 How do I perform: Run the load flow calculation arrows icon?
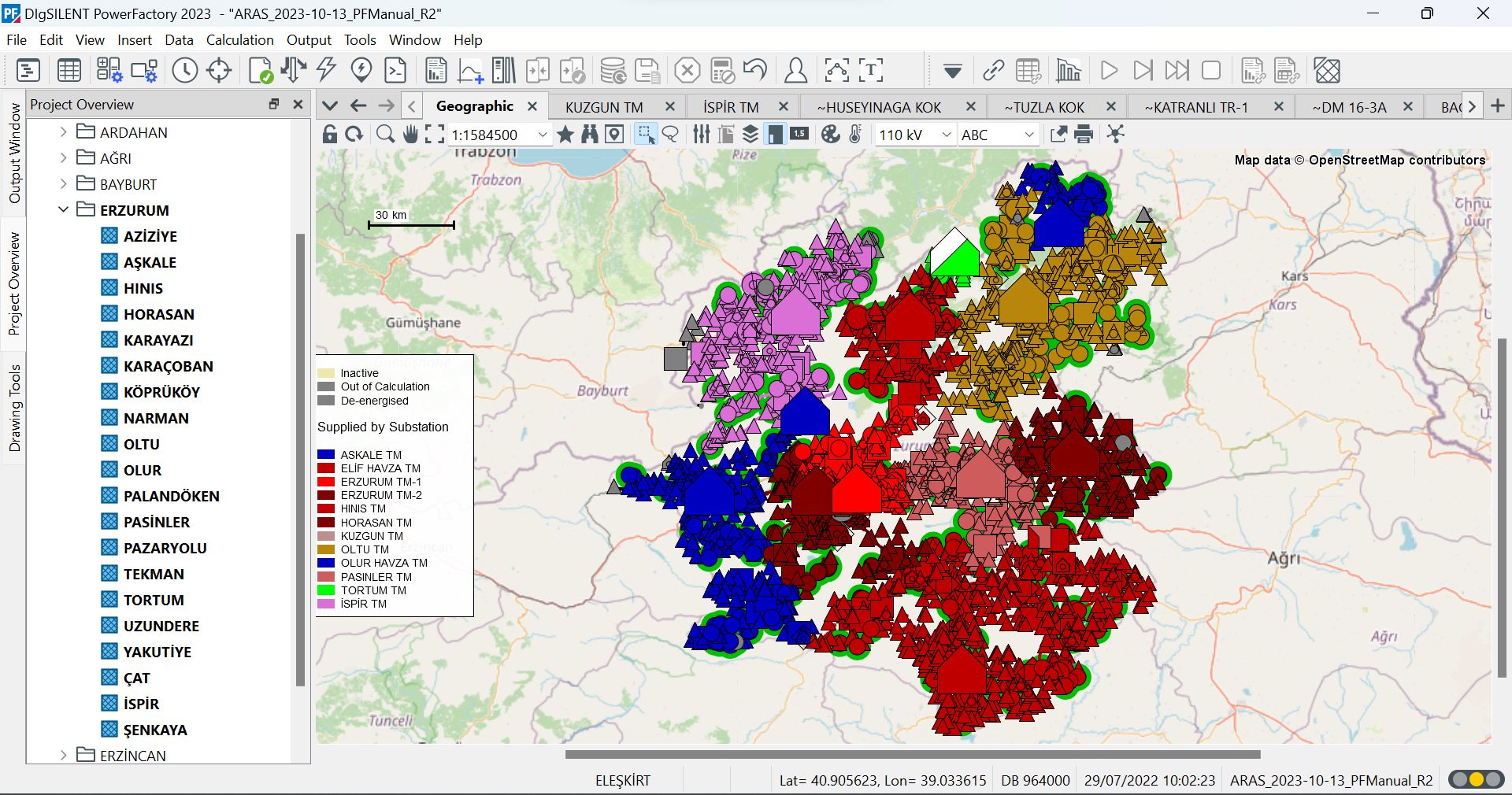(x=293, y=71)
